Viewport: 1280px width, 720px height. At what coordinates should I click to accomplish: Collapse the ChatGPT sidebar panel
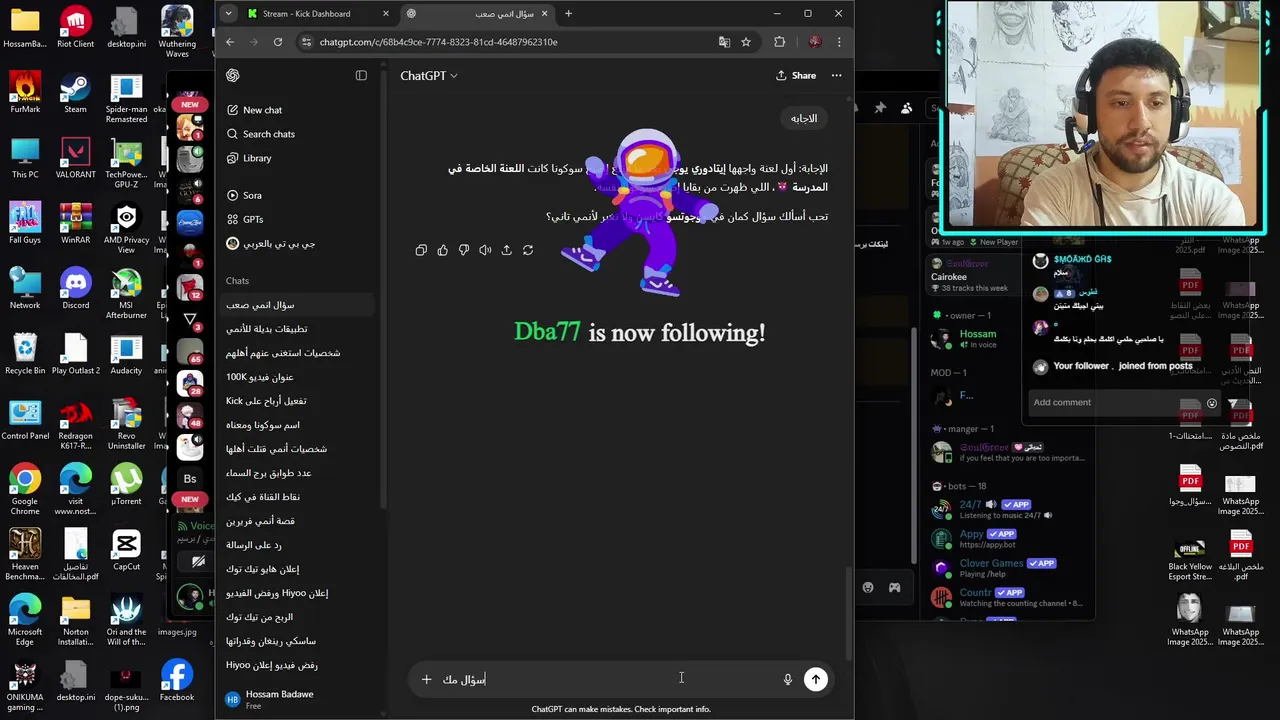click(361, 75)
